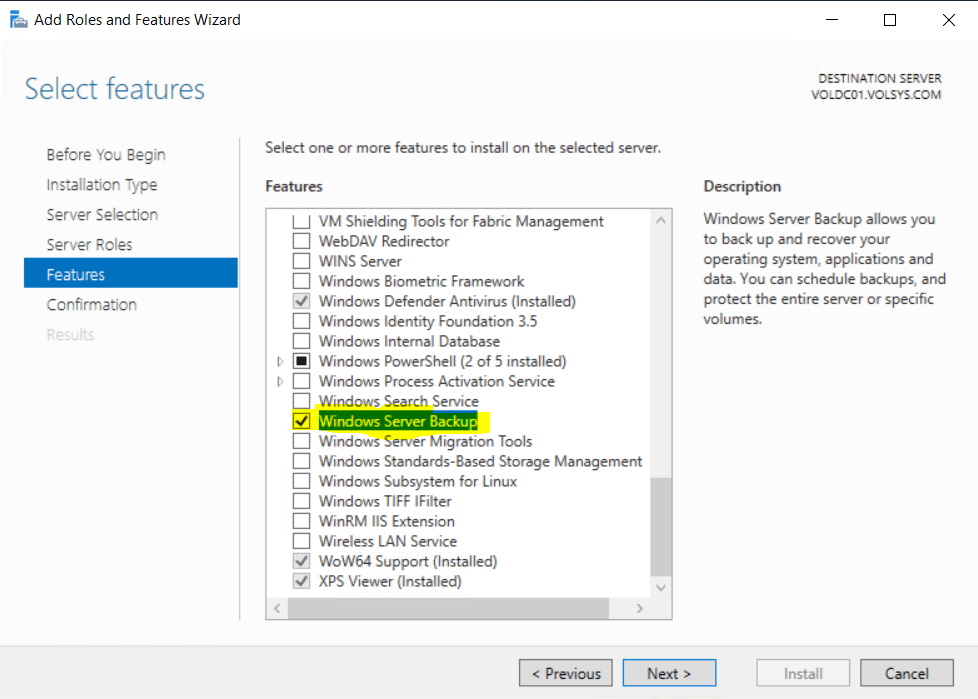The image size is (978, 699).
Task: Click horizontal scrollbar left arrow
Action: [276, 608]
